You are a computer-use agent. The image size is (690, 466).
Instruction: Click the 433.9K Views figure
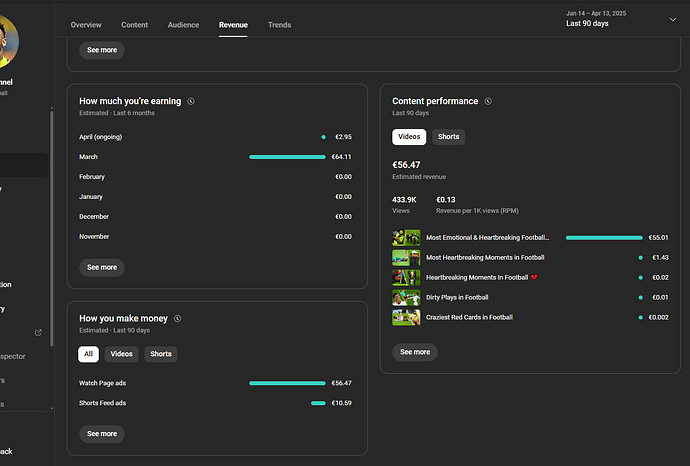tap(404, 200)
